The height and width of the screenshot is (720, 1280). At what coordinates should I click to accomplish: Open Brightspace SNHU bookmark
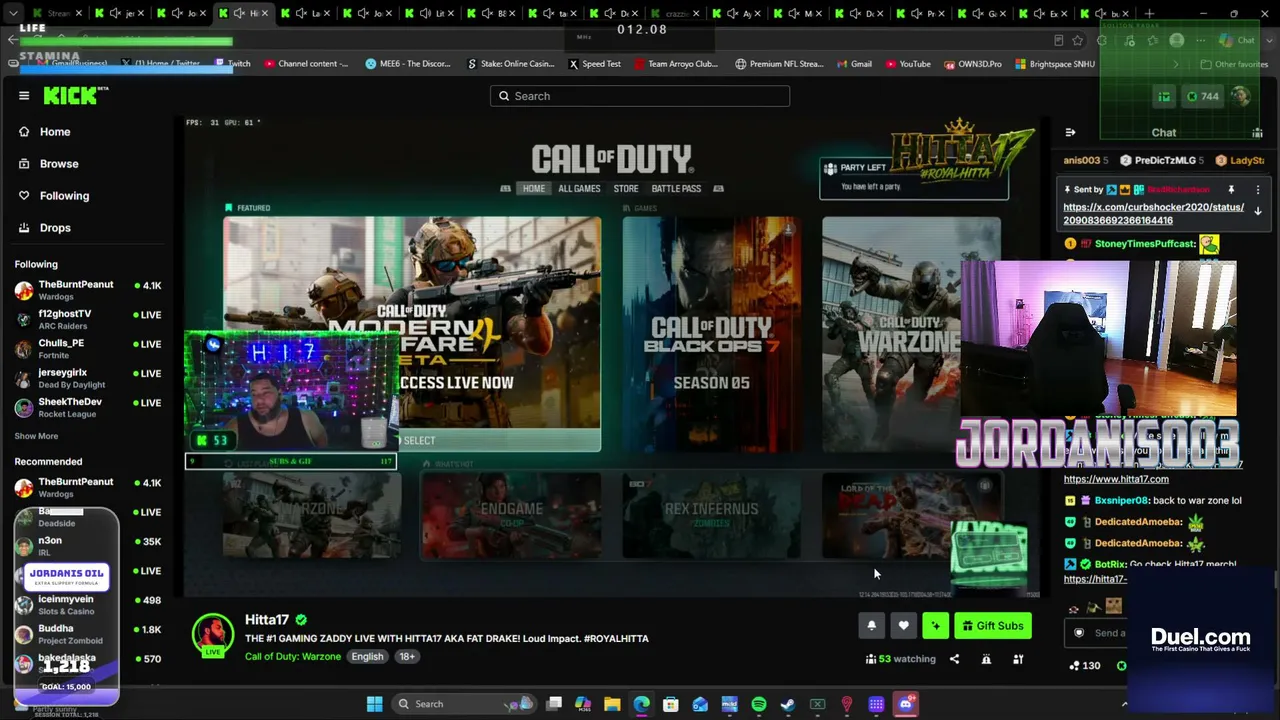coord(1054,64)
